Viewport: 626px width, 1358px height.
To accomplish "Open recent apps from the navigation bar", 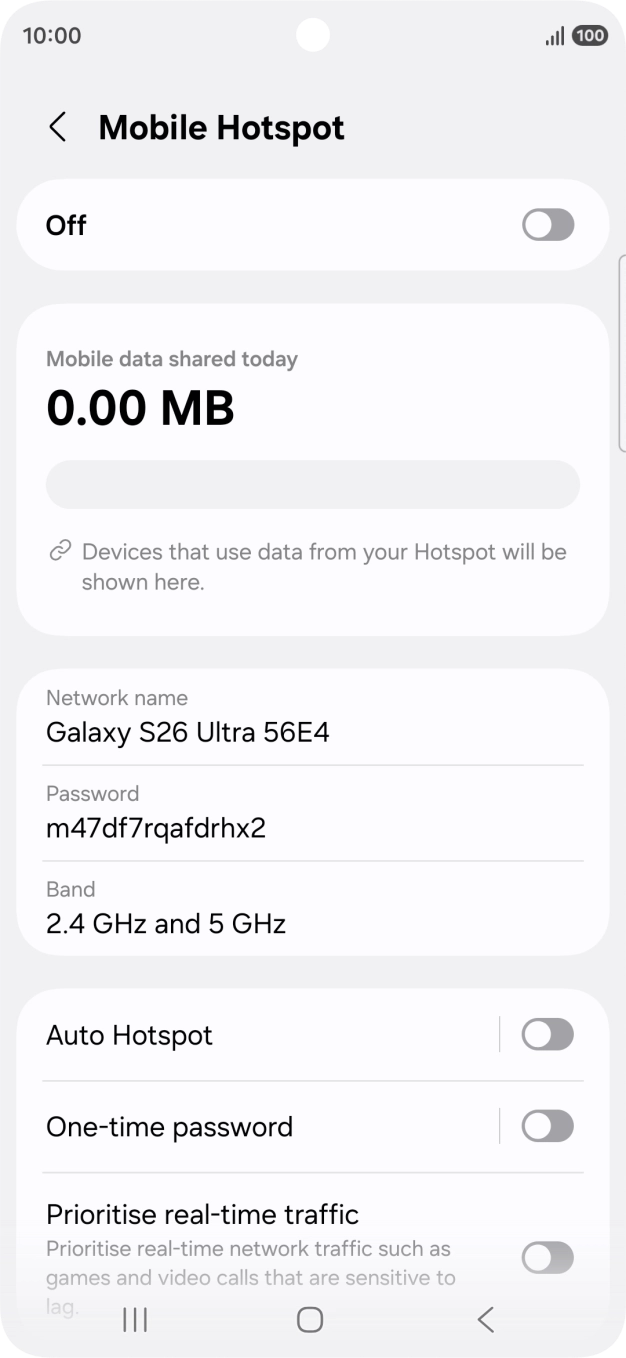I will pos(133,1319).
